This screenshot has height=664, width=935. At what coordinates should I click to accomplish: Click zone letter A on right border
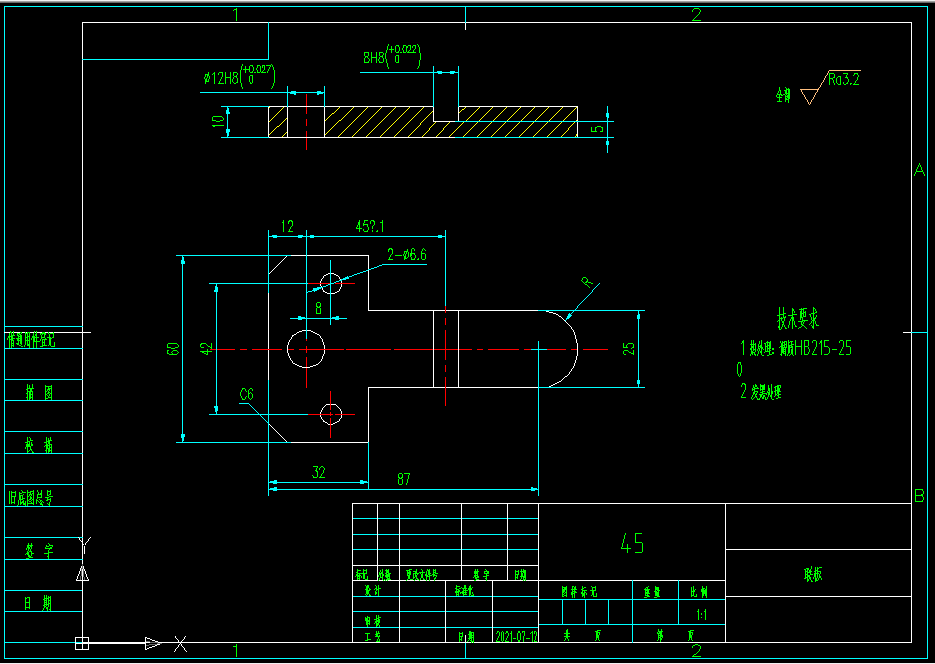(920, 170)
